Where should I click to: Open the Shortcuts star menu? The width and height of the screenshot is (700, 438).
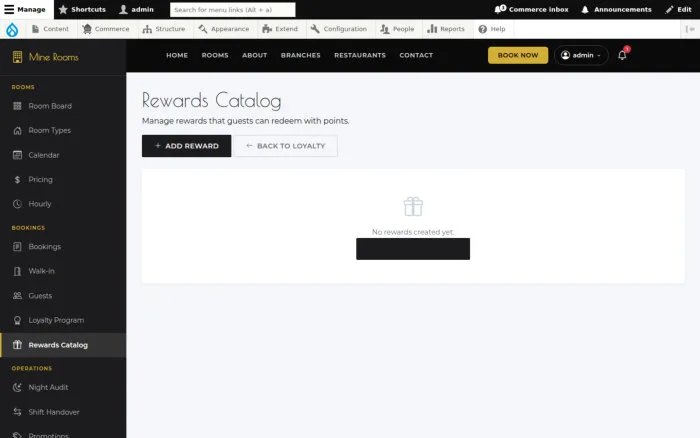(x=82, y=9)
